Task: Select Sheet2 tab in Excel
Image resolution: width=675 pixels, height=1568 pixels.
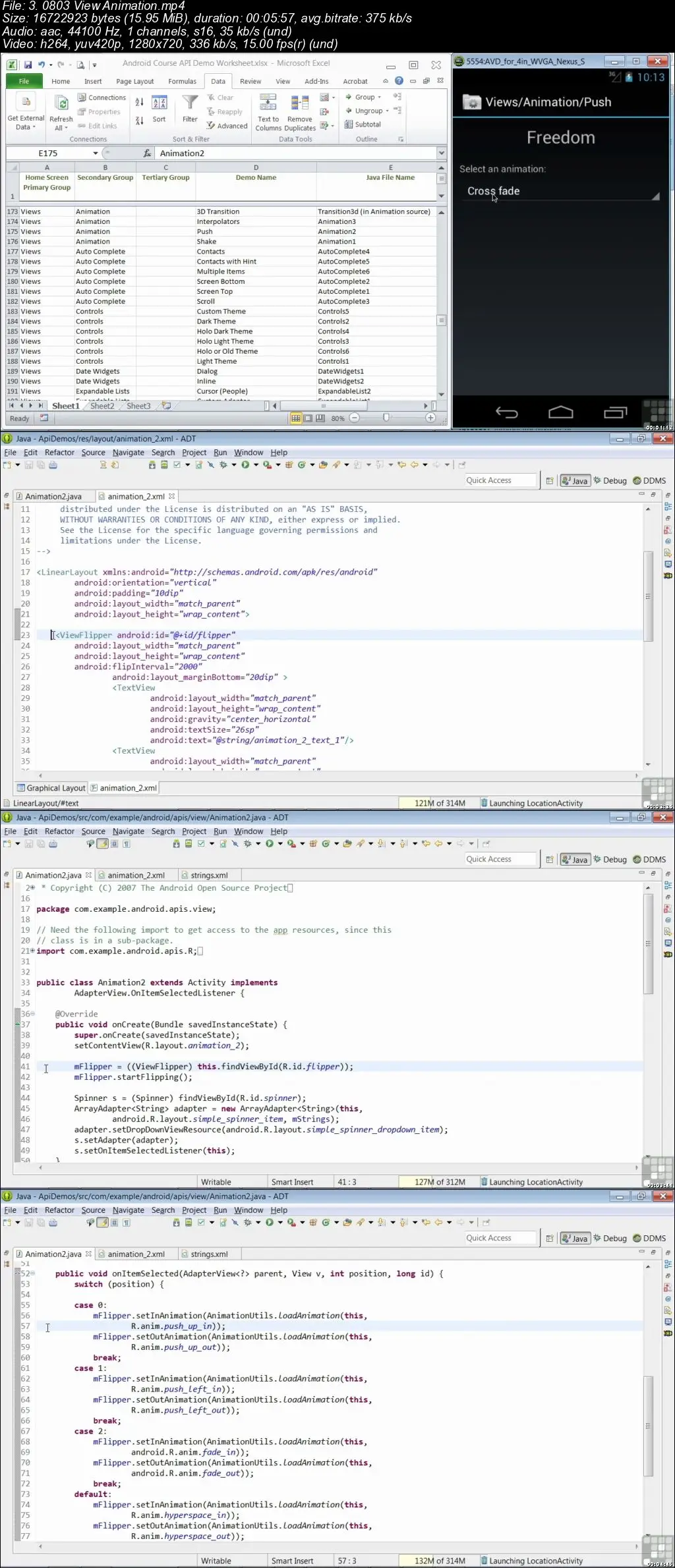Action: 102,406
